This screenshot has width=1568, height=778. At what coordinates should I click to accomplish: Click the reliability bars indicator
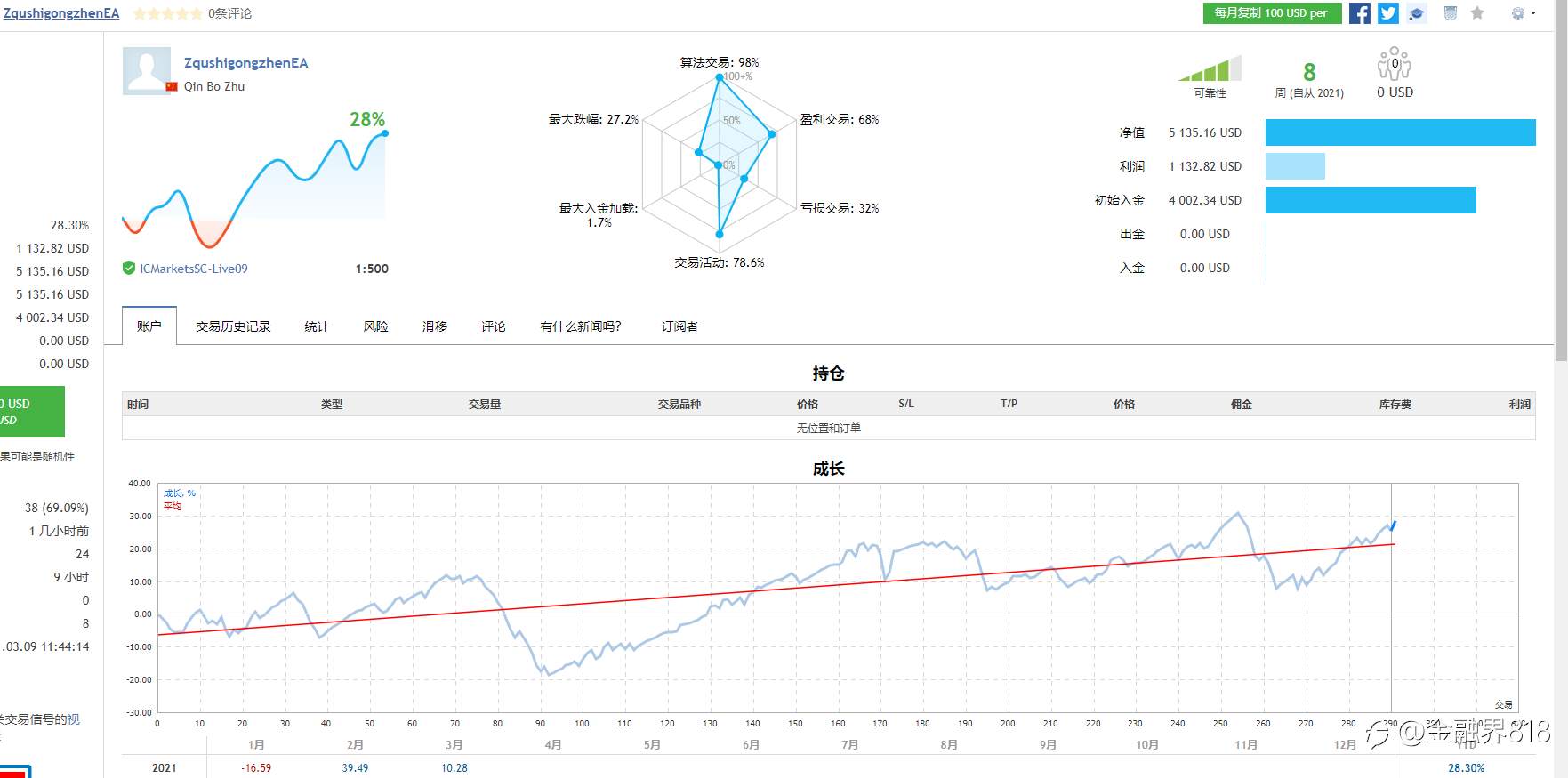click(x=1210, y=68)
